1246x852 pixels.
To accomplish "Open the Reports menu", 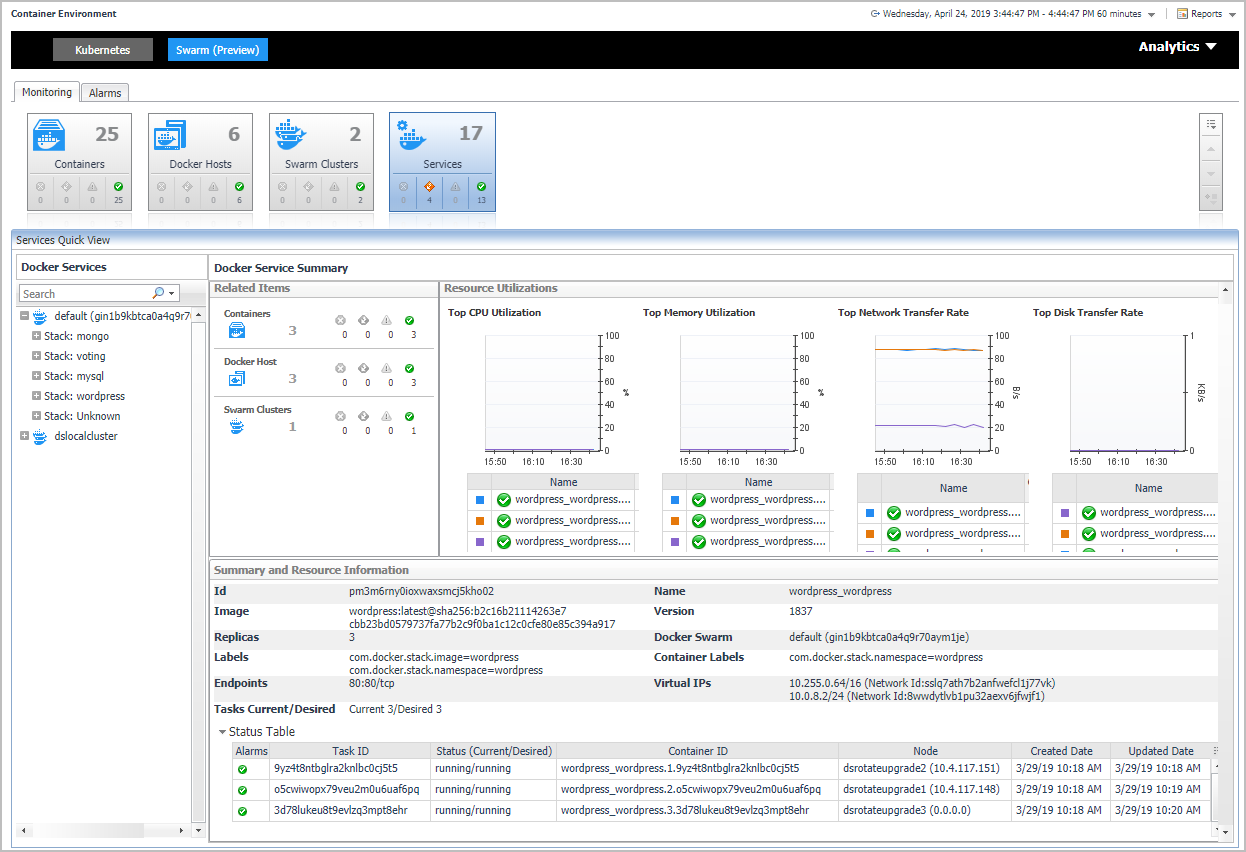I will point(1204,14).
